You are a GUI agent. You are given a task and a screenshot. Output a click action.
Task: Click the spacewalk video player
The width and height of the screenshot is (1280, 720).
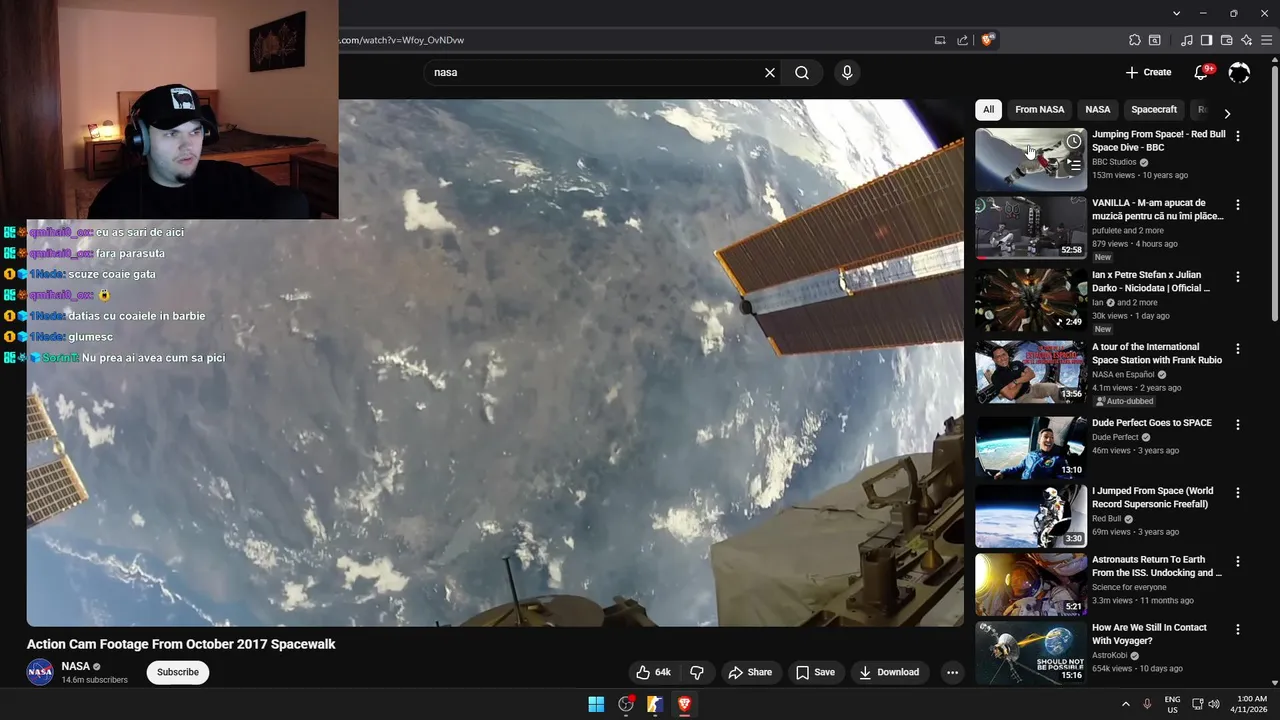tap(495, 362)
